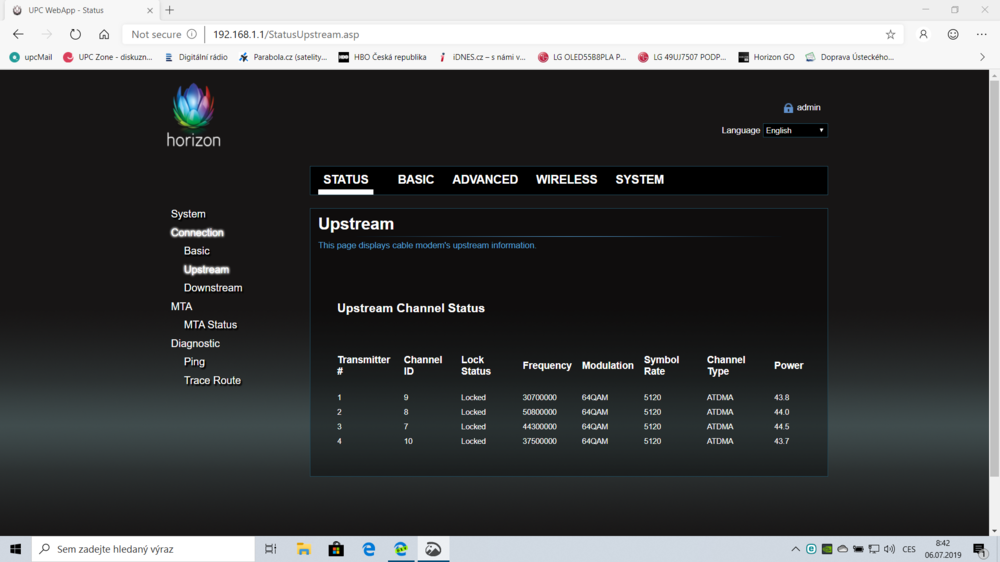
Task: Star this page as a favorite
Action: point(890,34)
